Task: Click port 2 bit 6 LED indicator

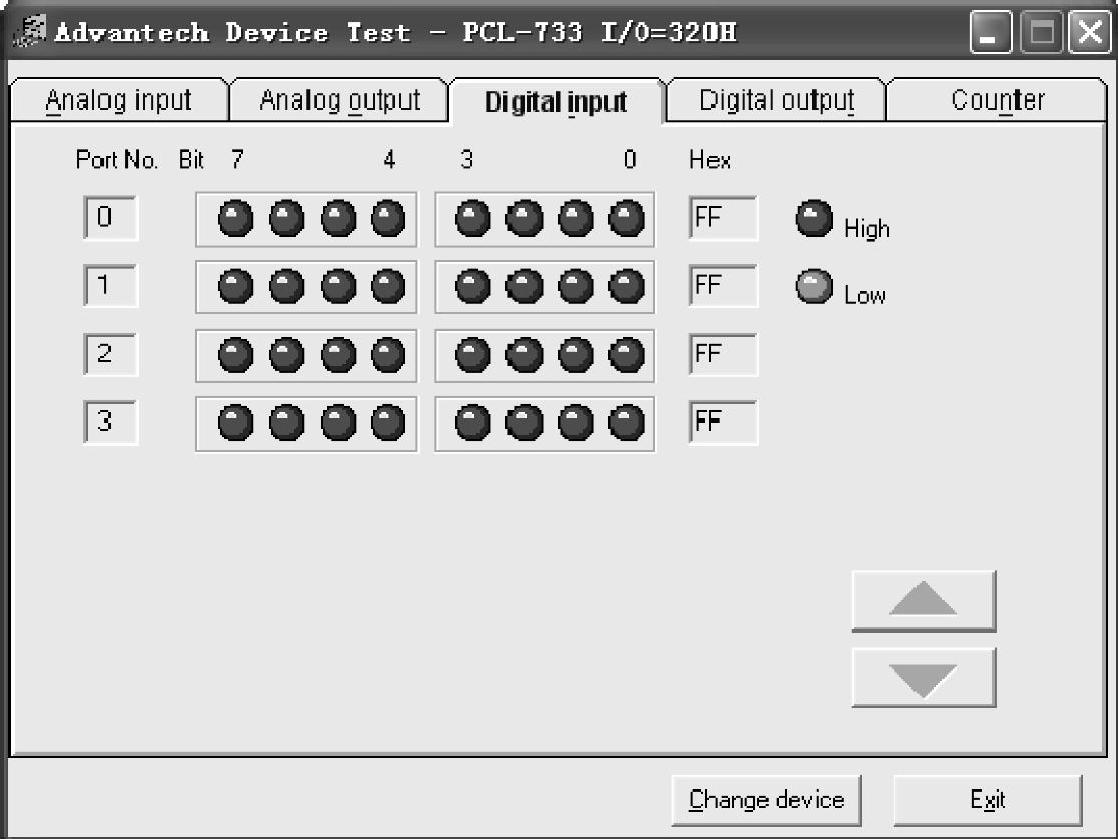Action: 287,355
